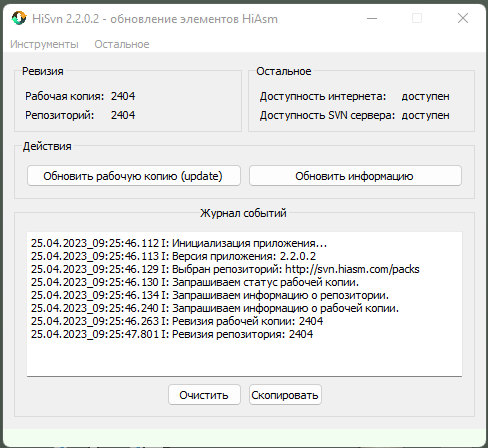The width and height of the screenshot is (488, 448).
Task: Click the window title text HiSvn 2.2.0.2
Action: click(66, 19)
